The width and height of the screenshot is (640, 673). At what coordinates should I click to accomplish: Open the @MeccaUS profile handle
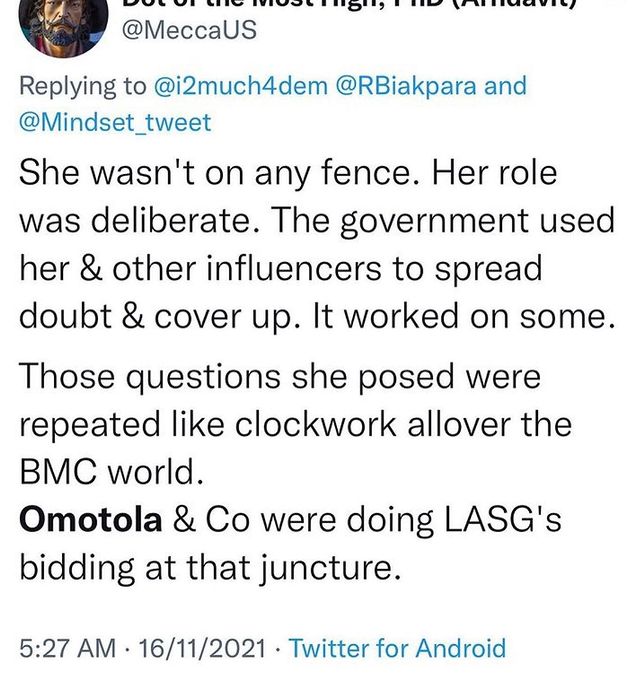187,31
